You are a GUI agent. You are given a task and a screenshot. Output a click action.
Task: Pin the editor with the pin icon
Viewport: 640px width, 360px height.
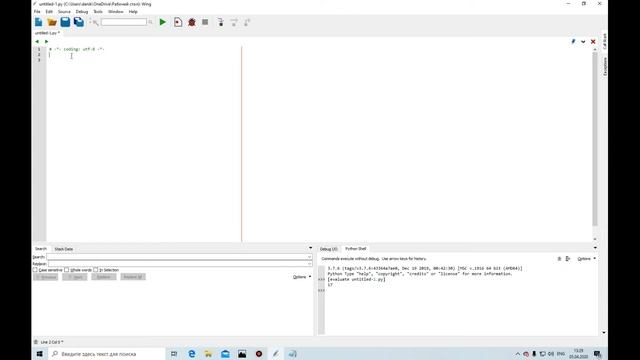(573, 42)
